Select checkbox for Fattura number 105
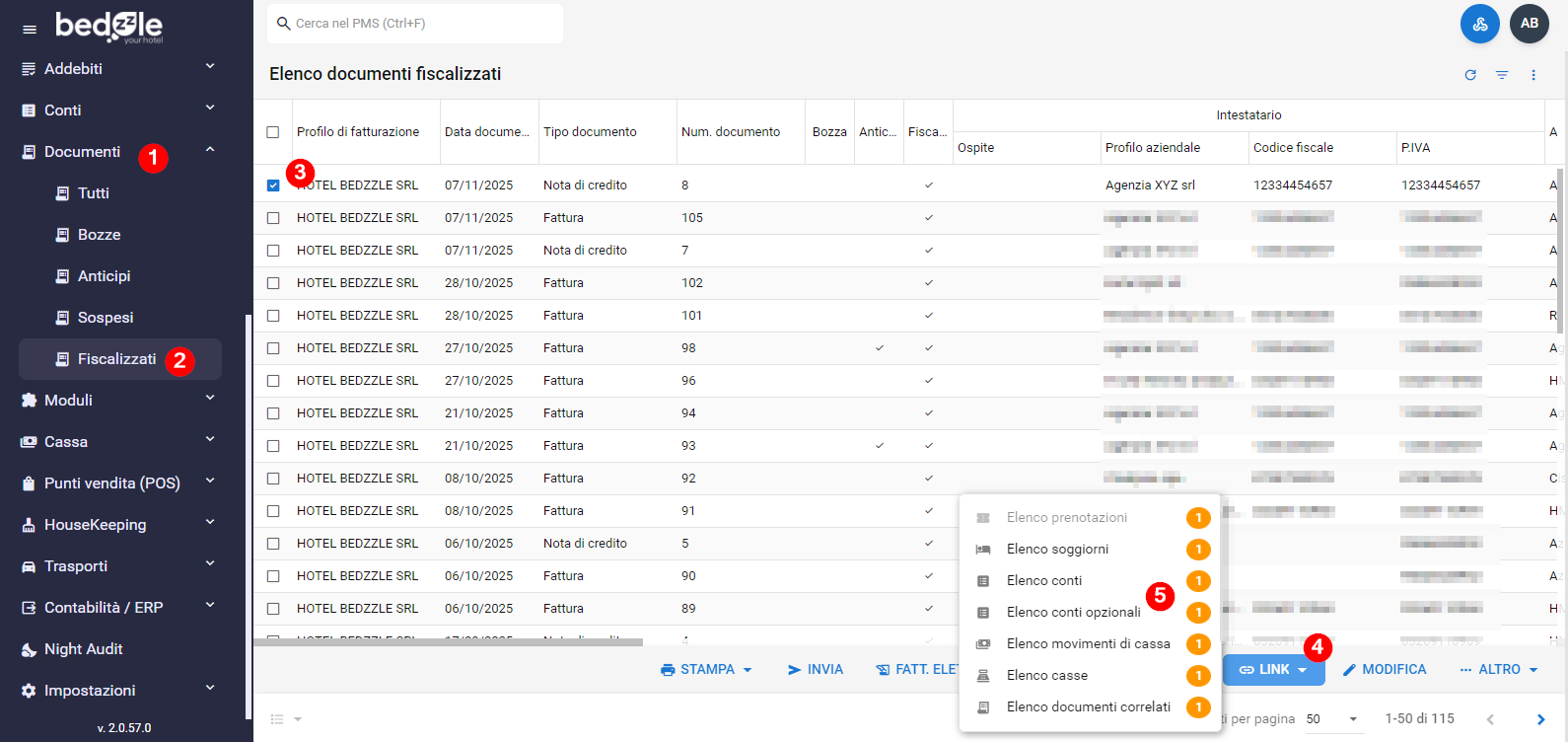Viewport: 1568px width, 742px height. pos(273,218)
